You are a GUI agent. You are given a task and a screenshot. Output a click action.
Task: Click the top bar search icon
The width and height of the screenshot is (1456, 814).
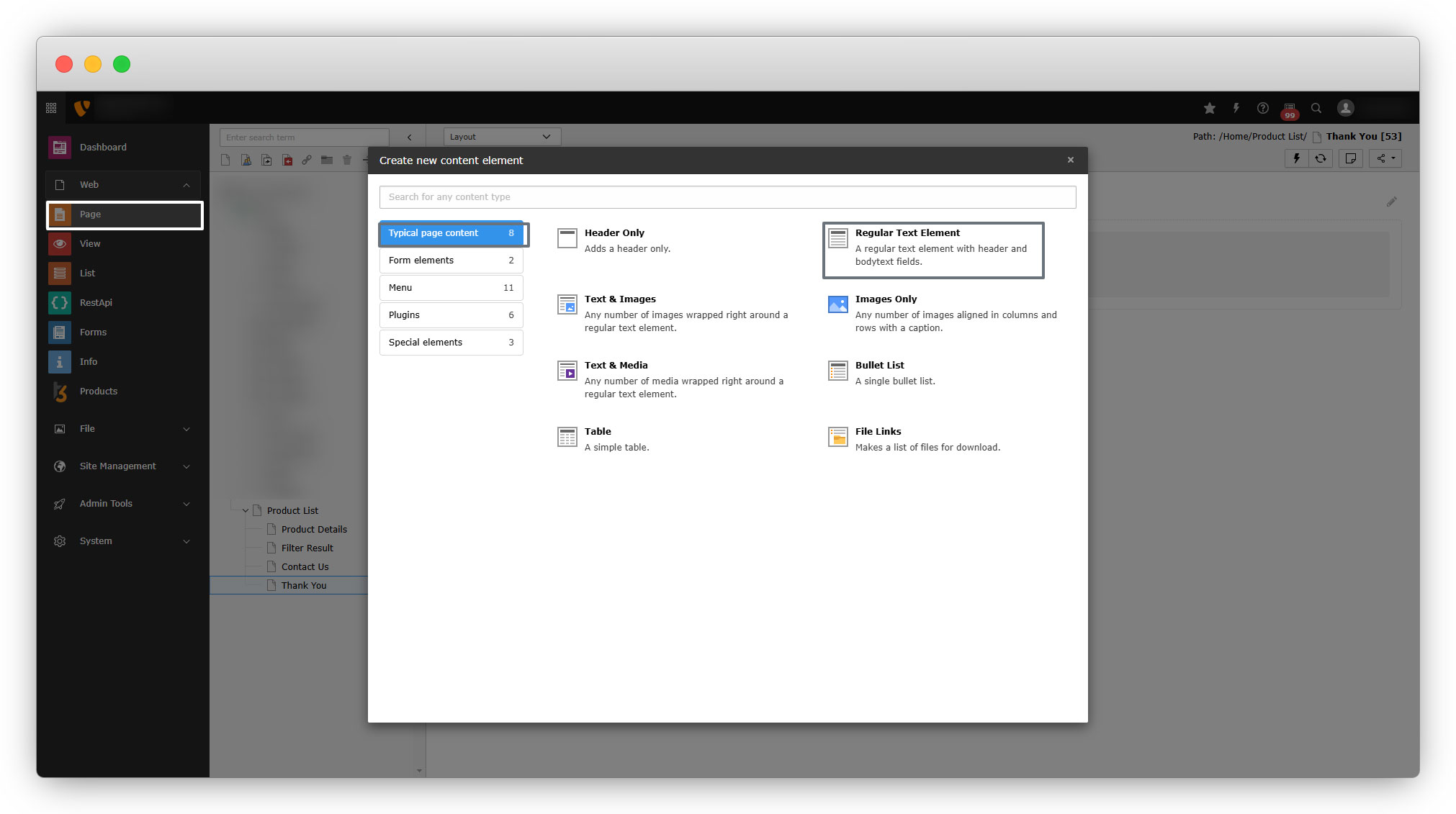1316,108
